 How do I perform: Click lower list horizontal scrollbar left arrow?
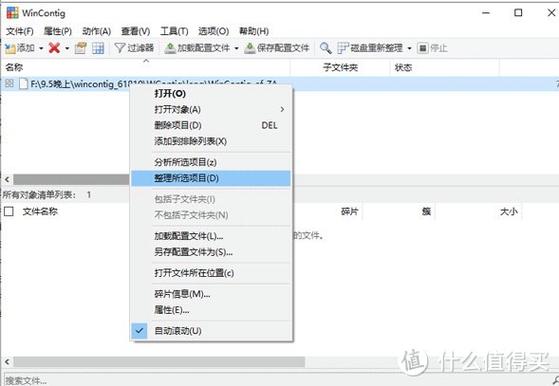click(x=7, y=362)
